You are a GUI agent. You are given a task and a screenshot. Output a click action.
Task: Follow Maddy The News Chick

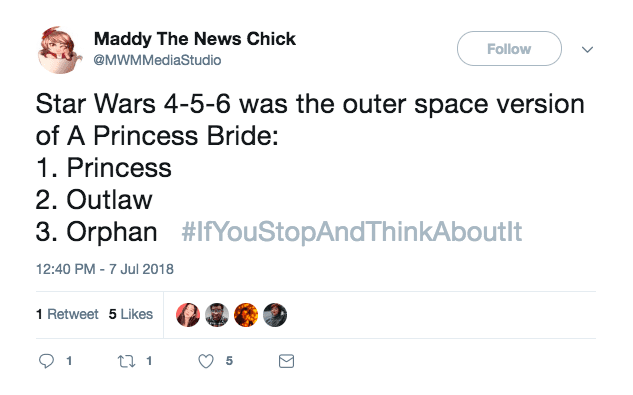(x=509, y=48)
